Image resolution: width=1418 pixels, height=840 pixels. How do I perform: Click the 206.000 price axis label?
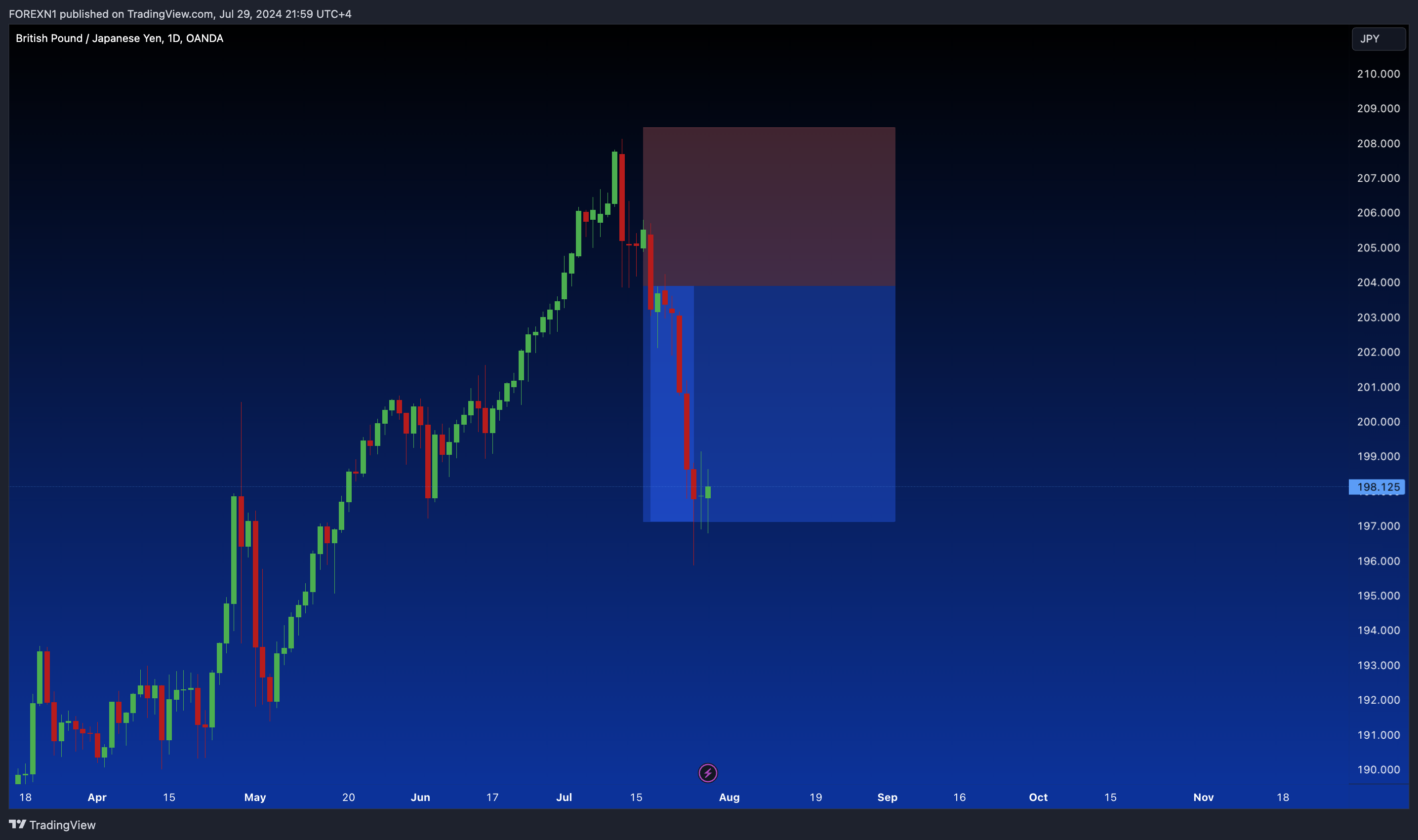coord(1378,212)
